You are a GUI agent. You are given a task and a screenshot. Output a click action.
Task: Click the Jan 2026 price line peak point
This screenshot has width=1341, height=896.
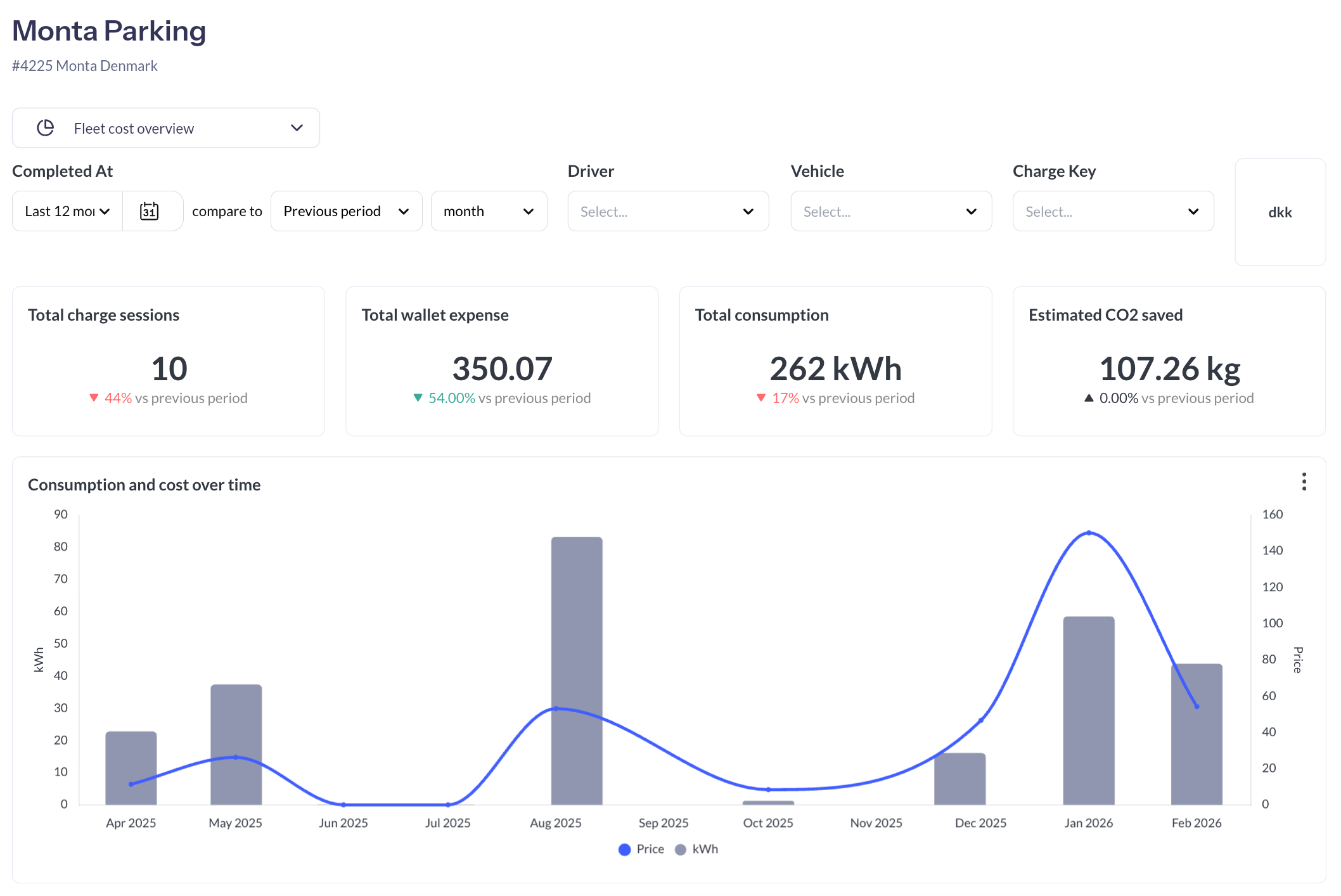pos(1089,533)
